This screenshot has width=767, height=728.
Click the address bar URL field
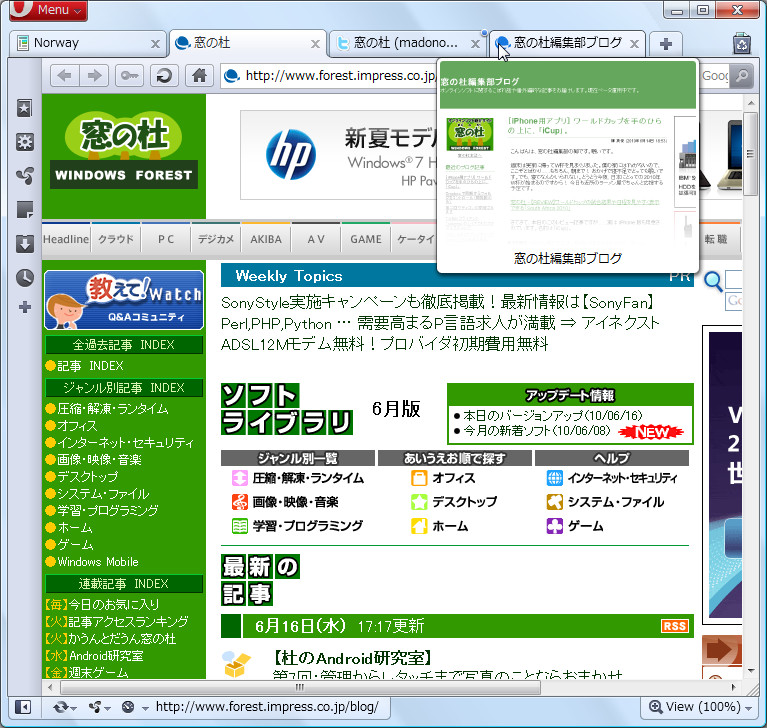click(x=329, y=76)
